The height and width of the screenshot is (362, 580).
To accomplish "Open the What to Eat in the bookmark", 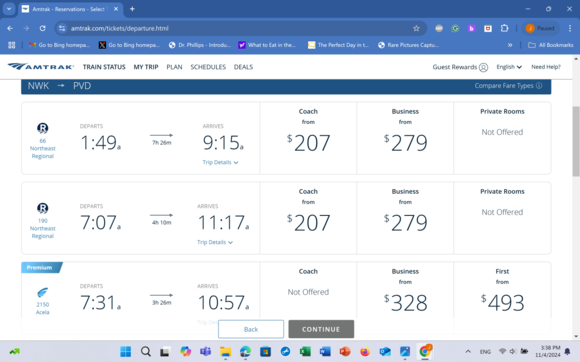I will click(x=267, y=45).
